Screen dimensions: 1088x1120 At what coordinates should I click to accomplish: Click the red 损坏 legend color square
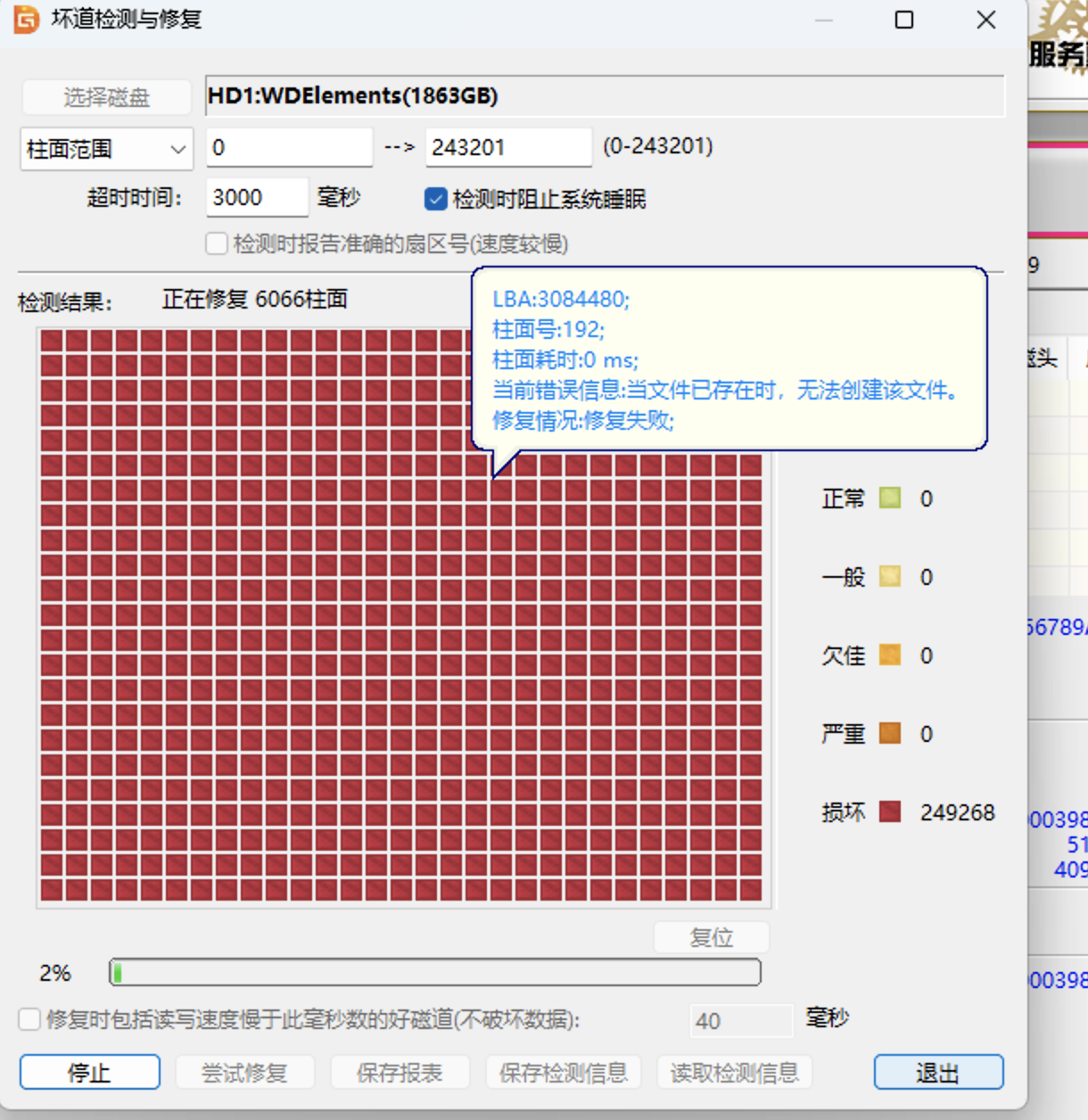pyautogui.click(x=889, y=811)
